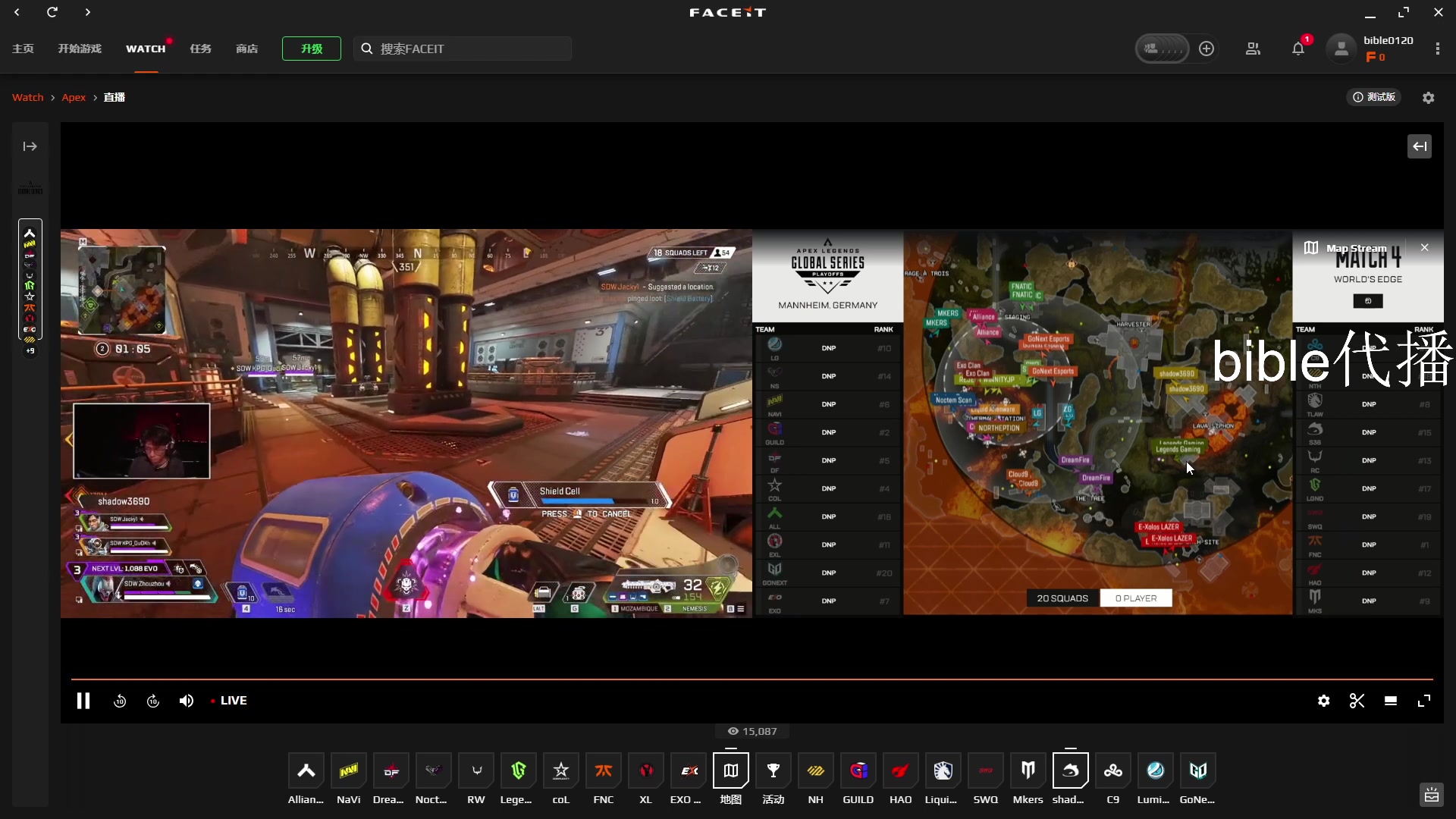1456x819 pixels.
Task: Select the shadow3690 team stream
Action: [1071, 770]
